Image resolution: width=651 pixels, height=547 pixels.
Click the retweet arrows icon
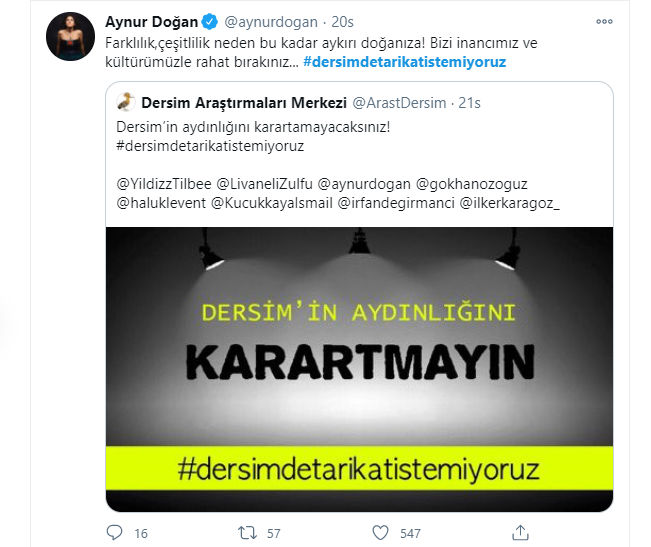247,532
